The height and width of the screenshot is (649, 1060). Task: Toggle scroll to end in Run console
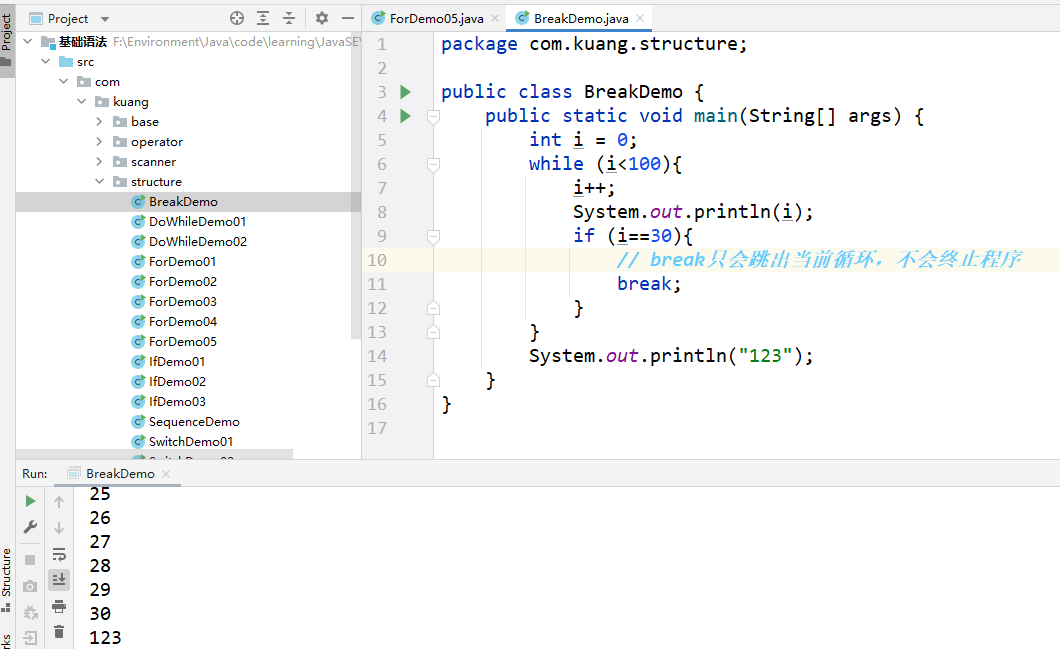click(59, 579)
